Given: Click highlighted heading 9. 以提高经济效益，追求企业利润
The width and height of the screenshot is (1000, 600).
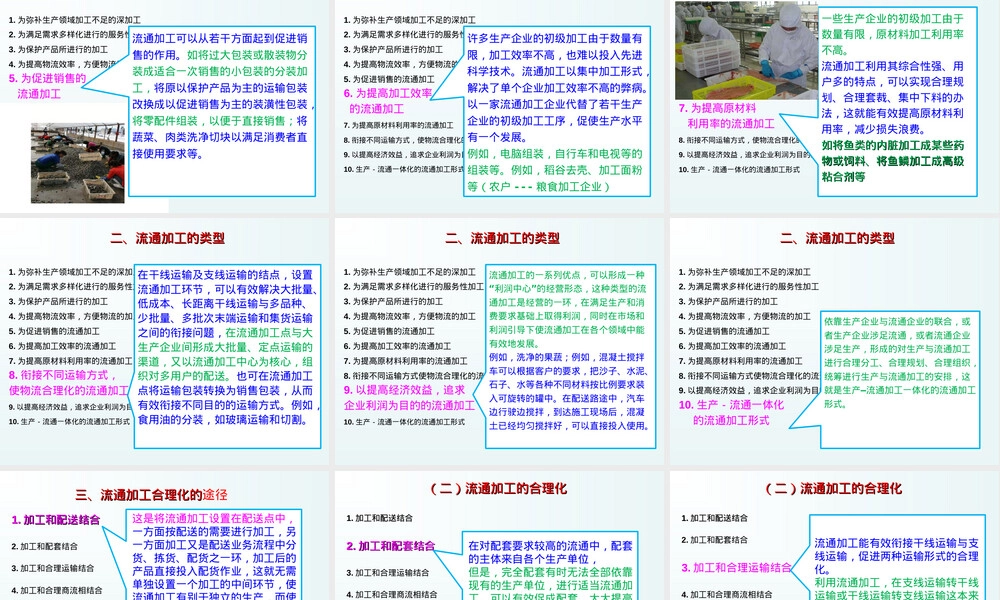Looking at the screenshot, I should (409, 397).
